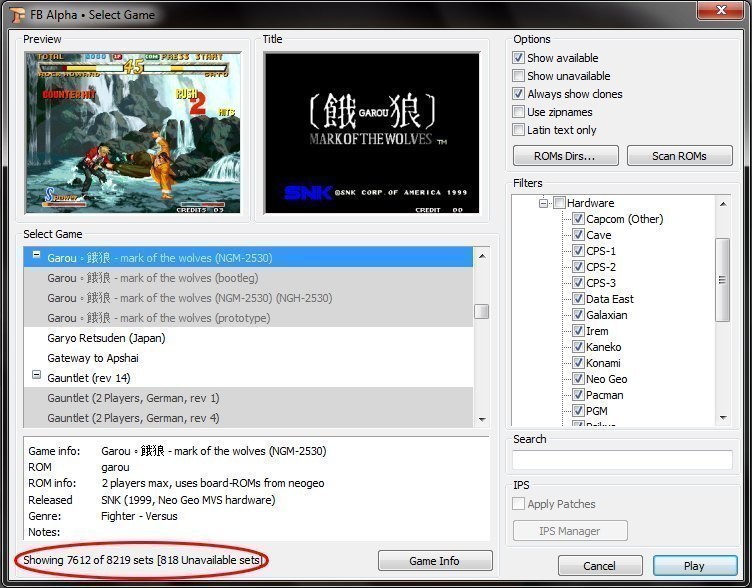
Task: Uncheck Always show clones option
Action: coord(518,94)
